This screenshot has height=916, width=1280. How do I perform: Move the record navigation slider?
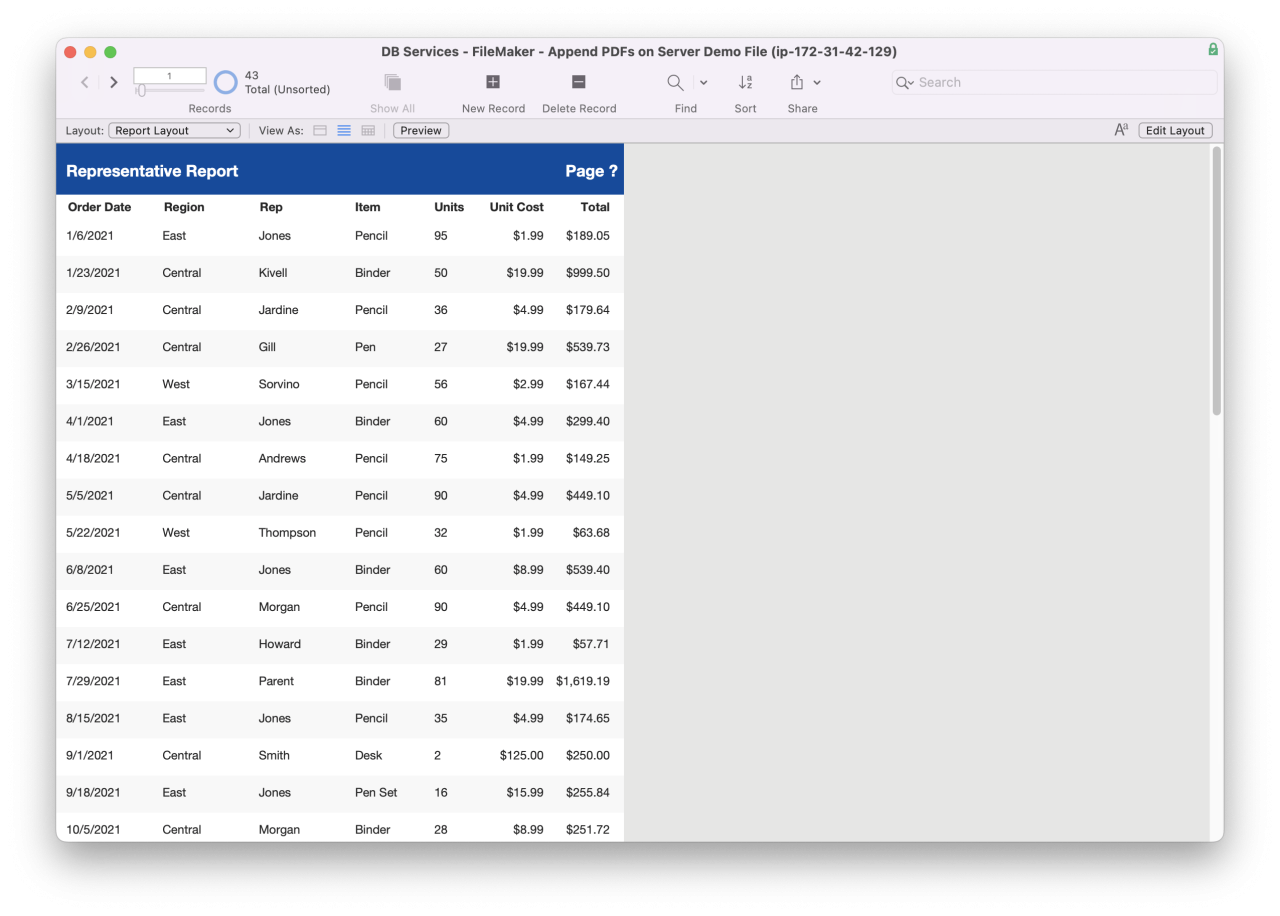[141, 91]
